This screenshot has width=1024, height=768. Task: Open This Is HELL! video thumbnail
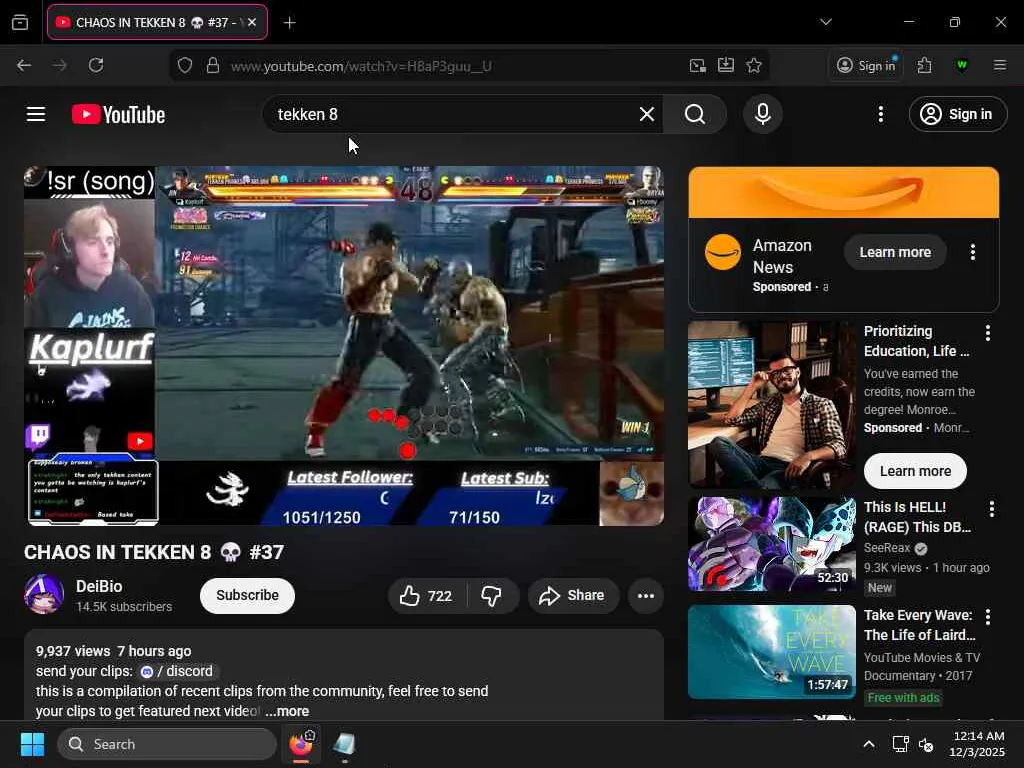point(772,544)
